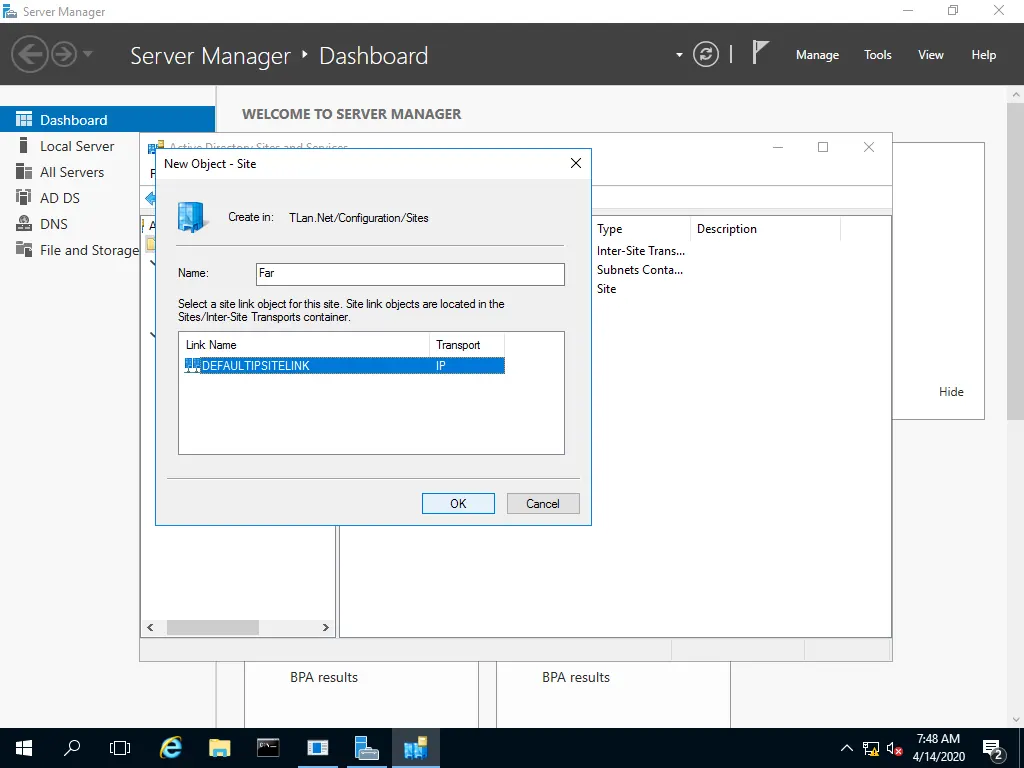The image size is (1024, 768).
Task: Select Dashboard in the sidebar
Action: [108, 120]
